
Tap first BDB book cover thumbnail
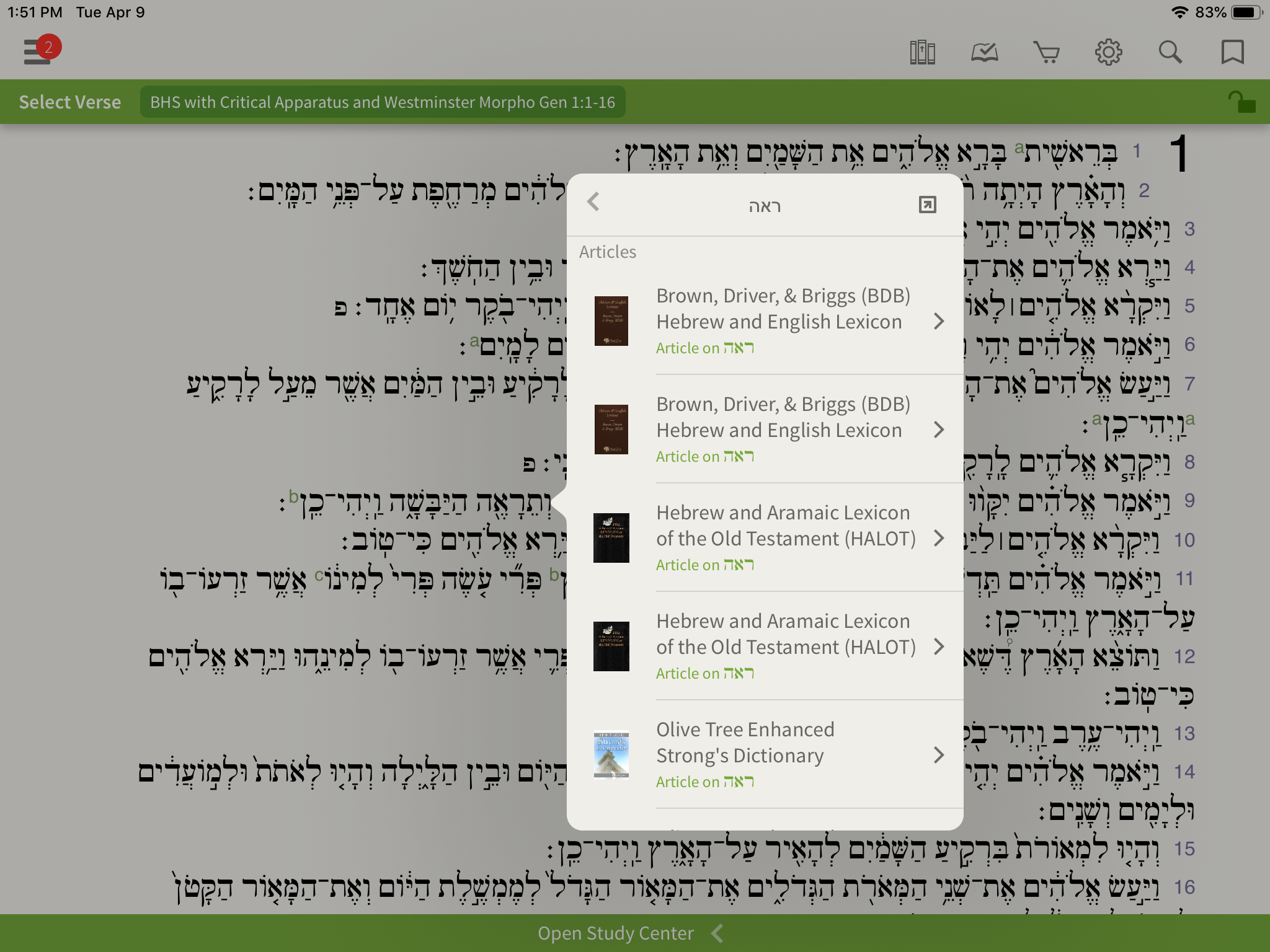coord(611,321)
